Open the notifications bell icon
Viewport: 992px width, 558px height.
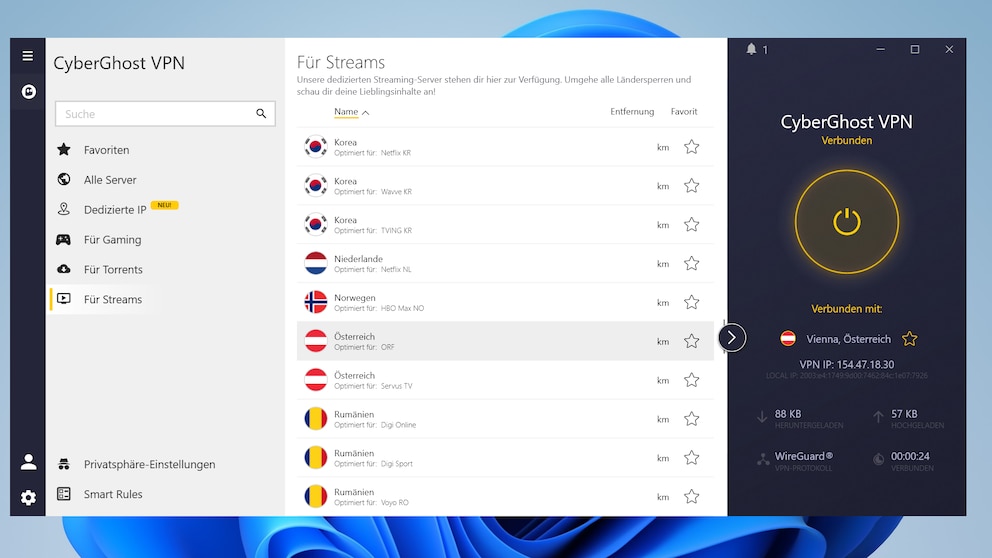[751, 49]
